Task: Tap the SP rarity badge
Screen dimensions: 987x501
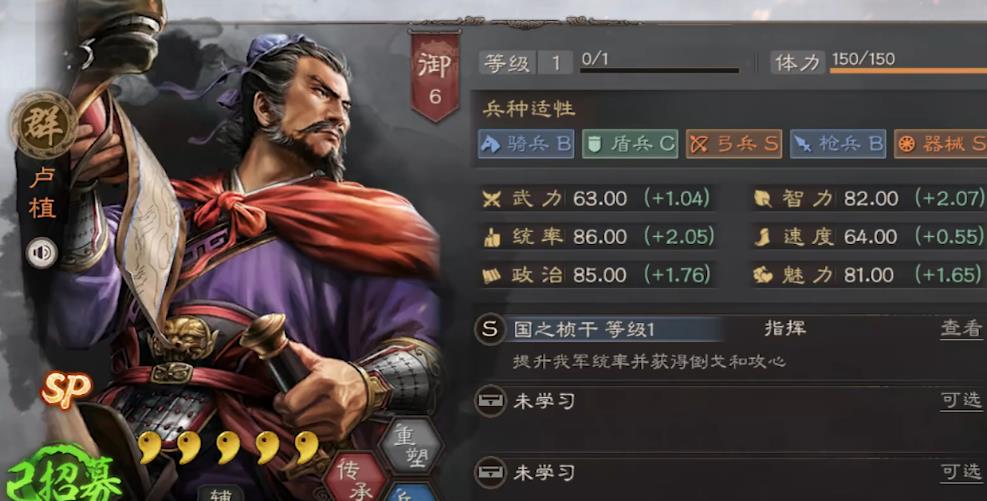Action: pos(66,390)
